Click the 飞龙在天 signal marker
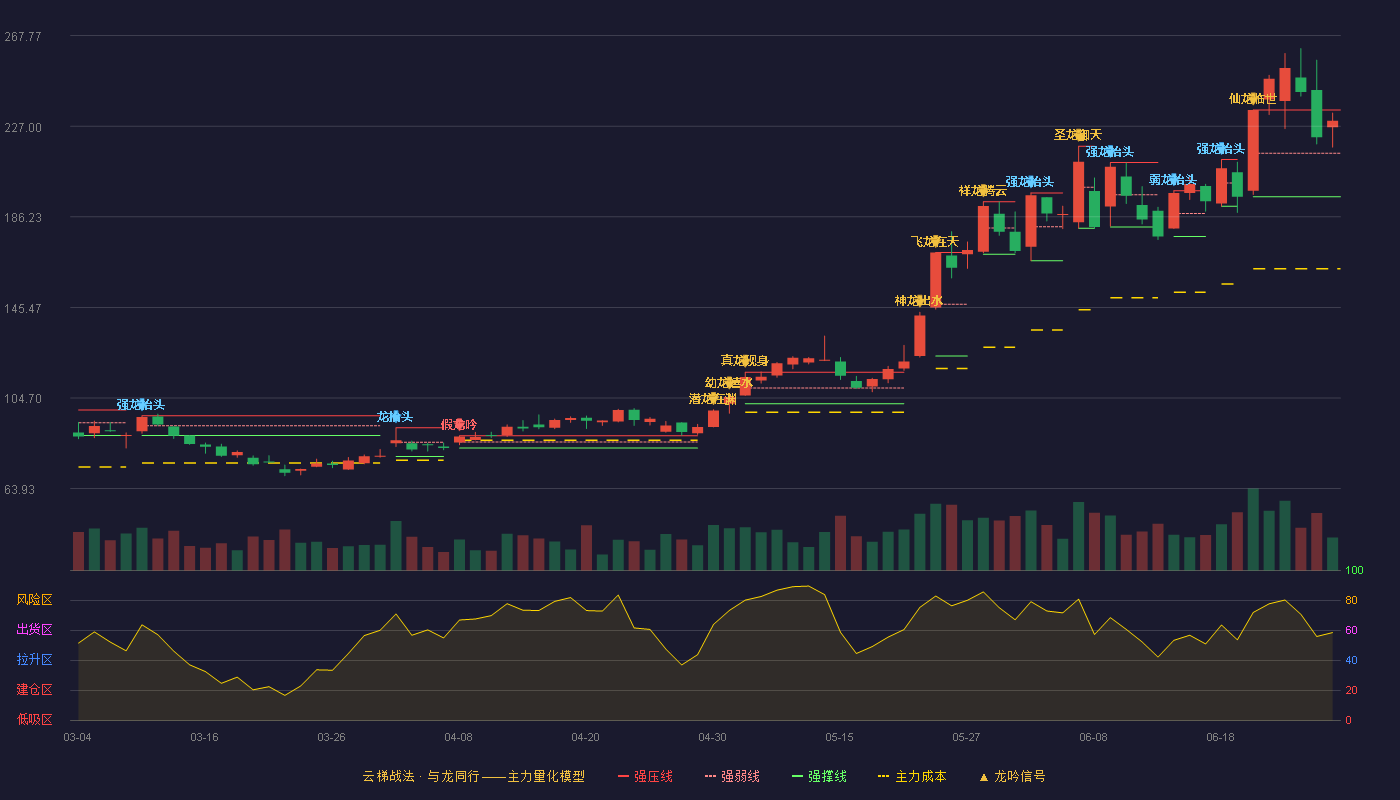Image resolution: width=1400 pixels, height=800 pixels. [x=935, y=241]
